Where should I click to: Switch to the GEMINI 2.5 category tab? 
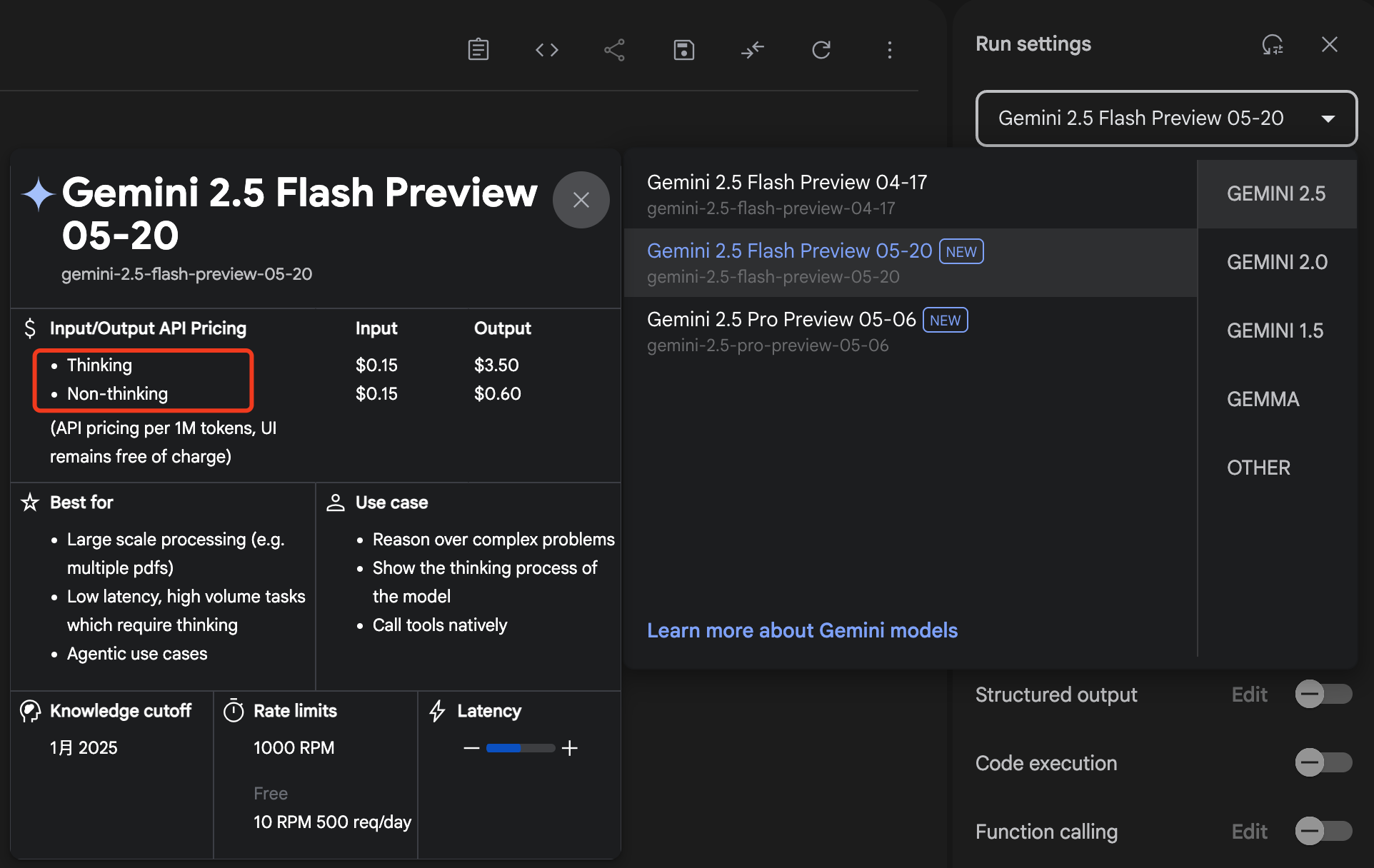point(1276,194)
